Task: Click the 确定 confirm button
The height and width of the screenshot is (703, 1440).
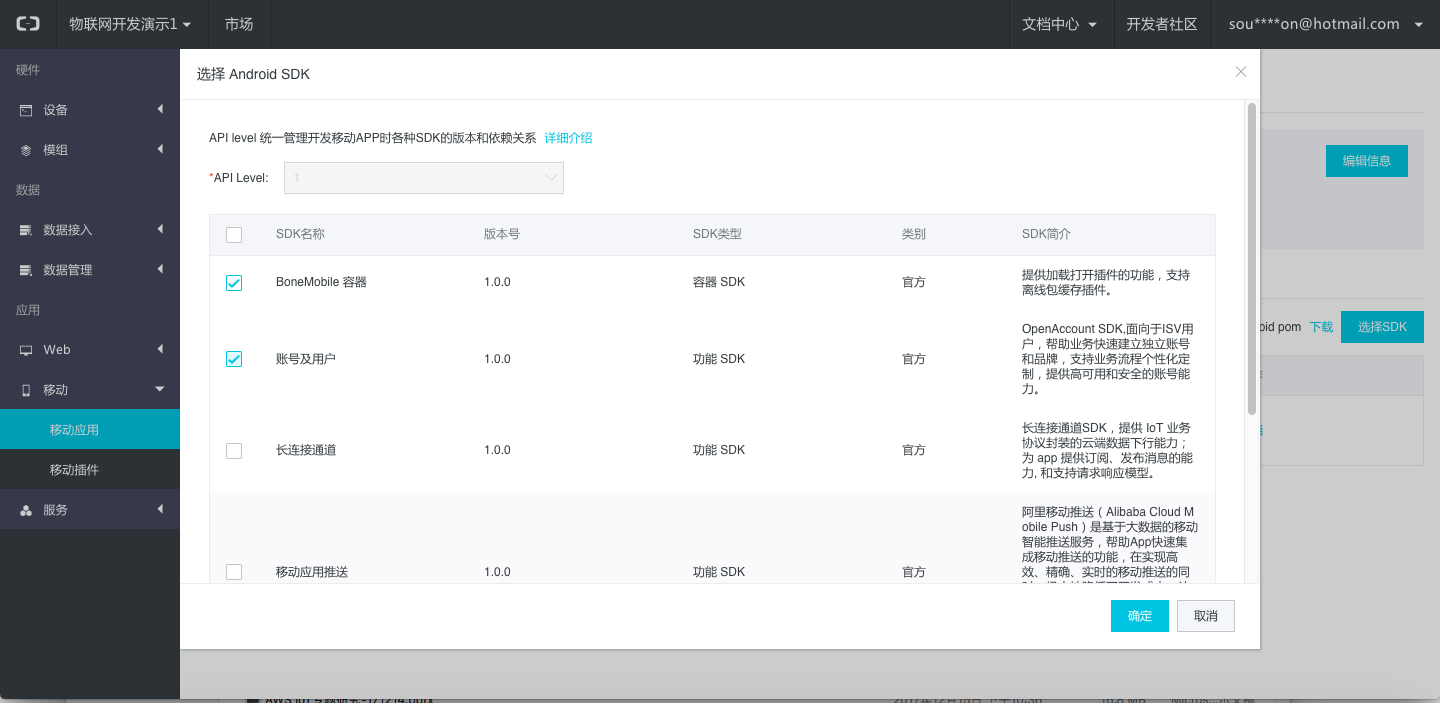Action: point(1139,616)
